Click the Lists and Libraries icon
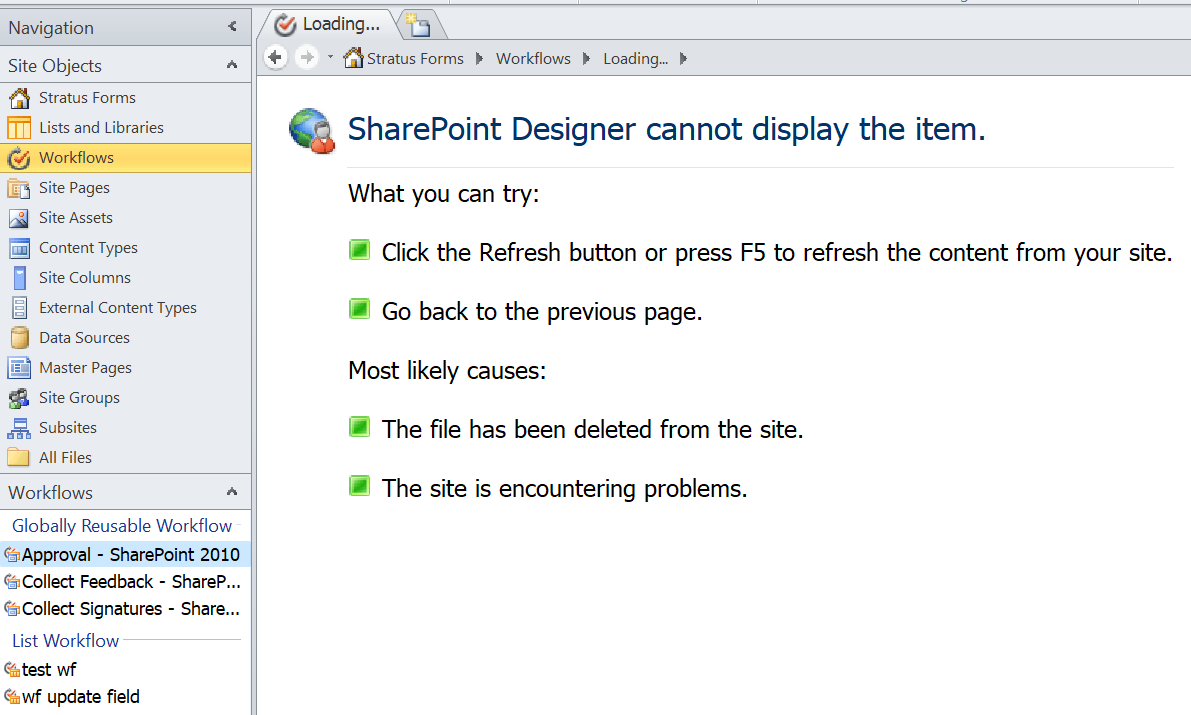Screen dimensions: 1191x715 coord(19,128)
